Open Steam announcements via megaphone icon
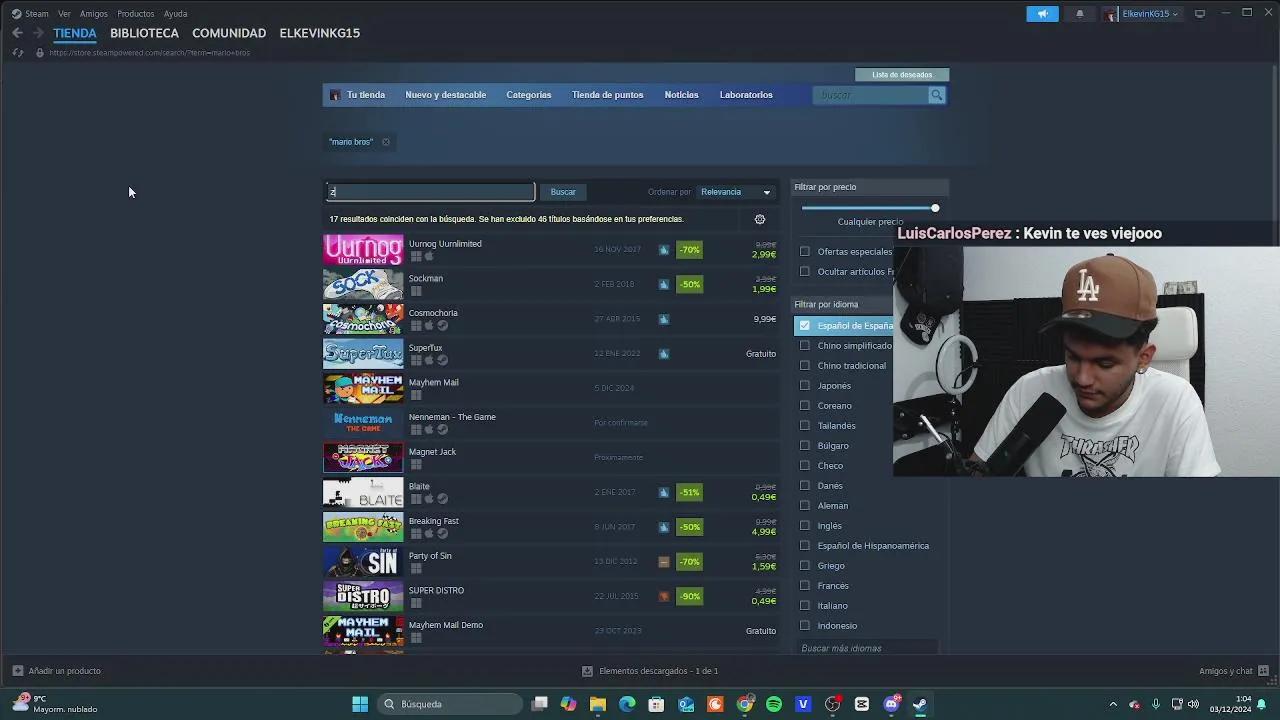 [x=1043, y=13]
